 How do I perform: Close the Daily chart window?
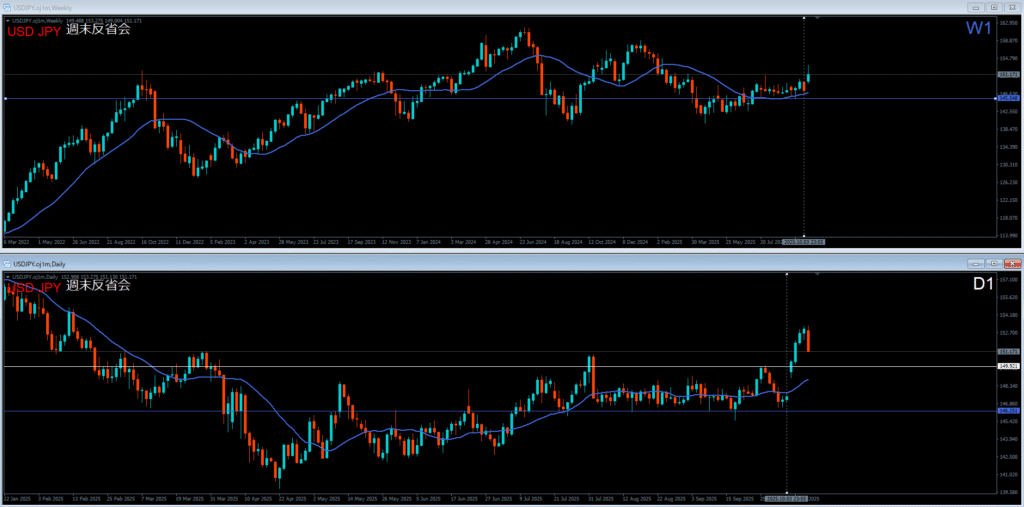pyautogui.click(x=1010, y=262)
